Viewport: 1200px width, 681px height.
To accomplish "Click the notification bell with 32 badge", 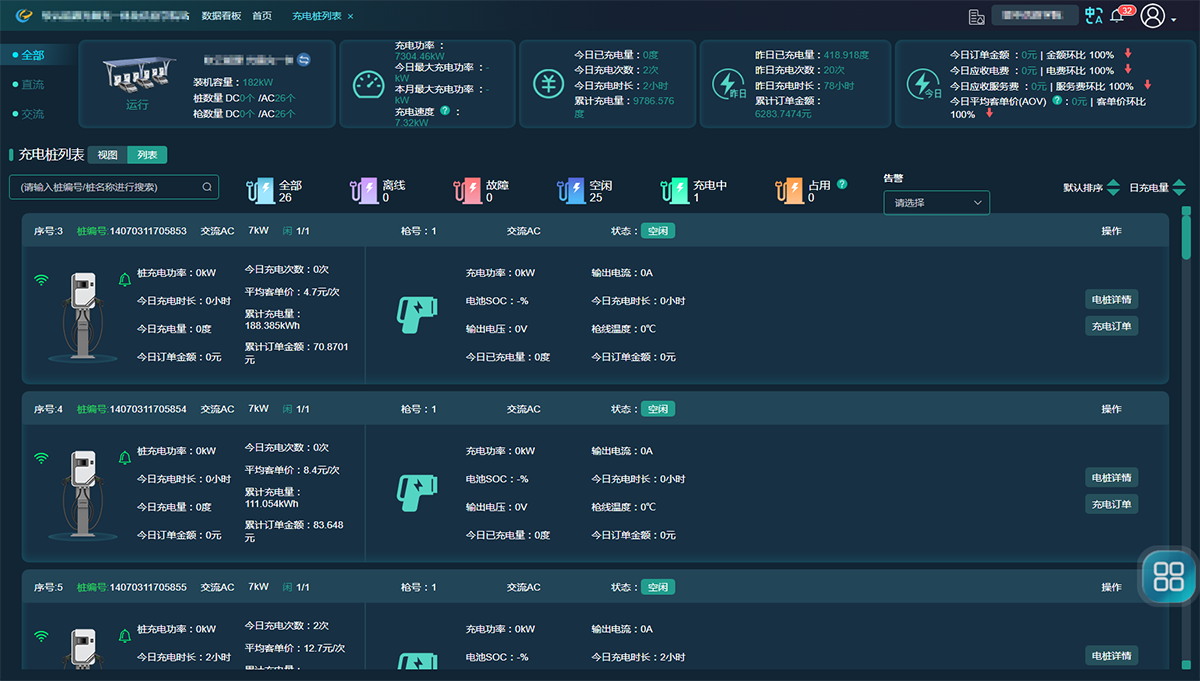I will point(1118,16).
